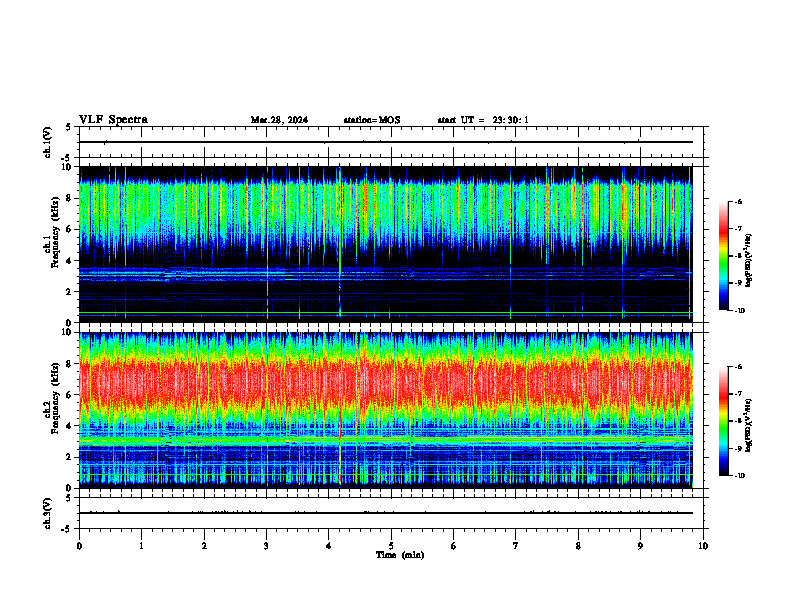Click the ch.3 voltage waveform trace
Viewport: 792px width, 612px height.
[385, 513]
